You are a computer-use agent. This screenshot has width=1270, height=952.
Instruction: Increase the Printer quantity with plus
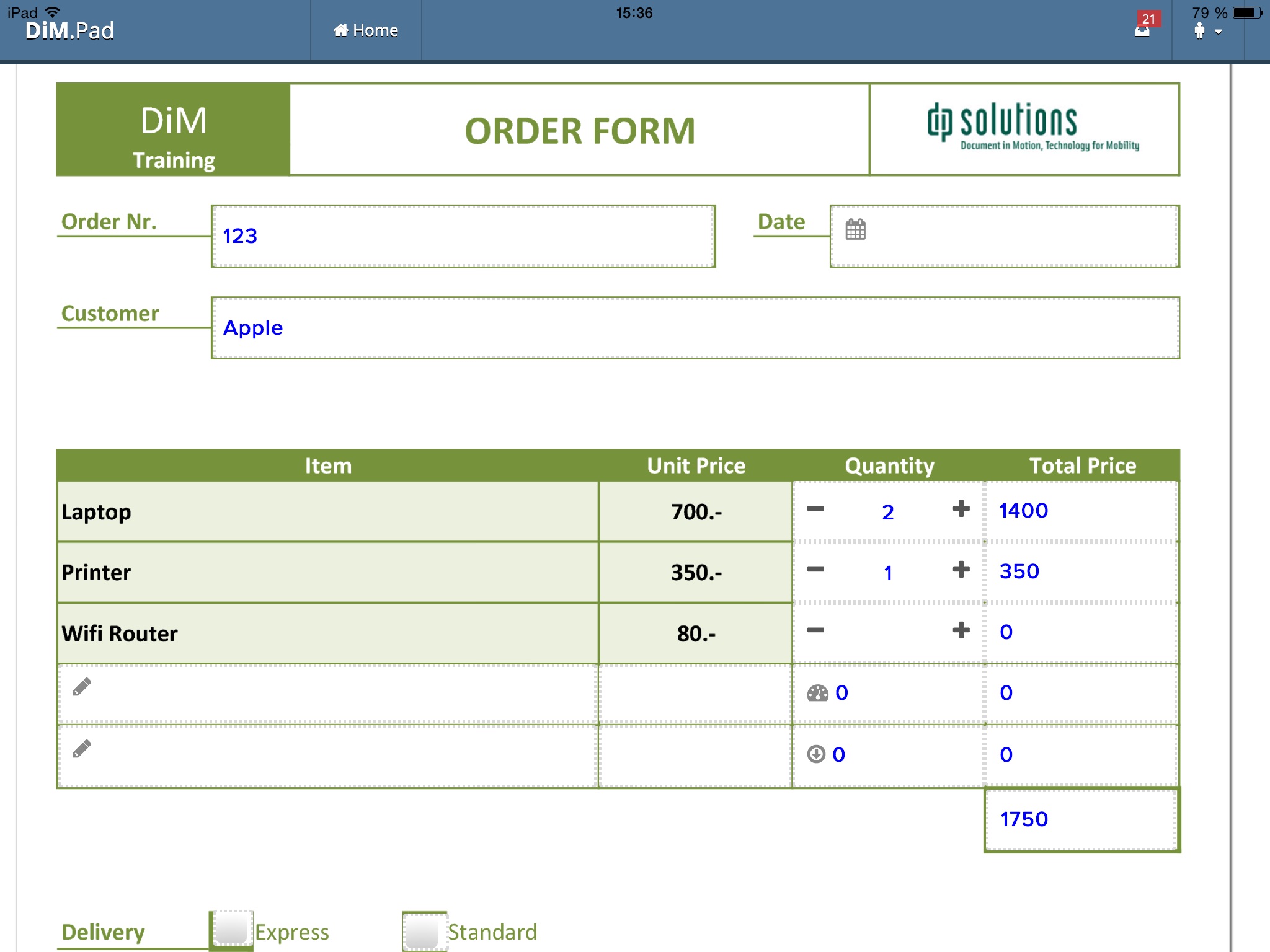[x=961, y=570]
